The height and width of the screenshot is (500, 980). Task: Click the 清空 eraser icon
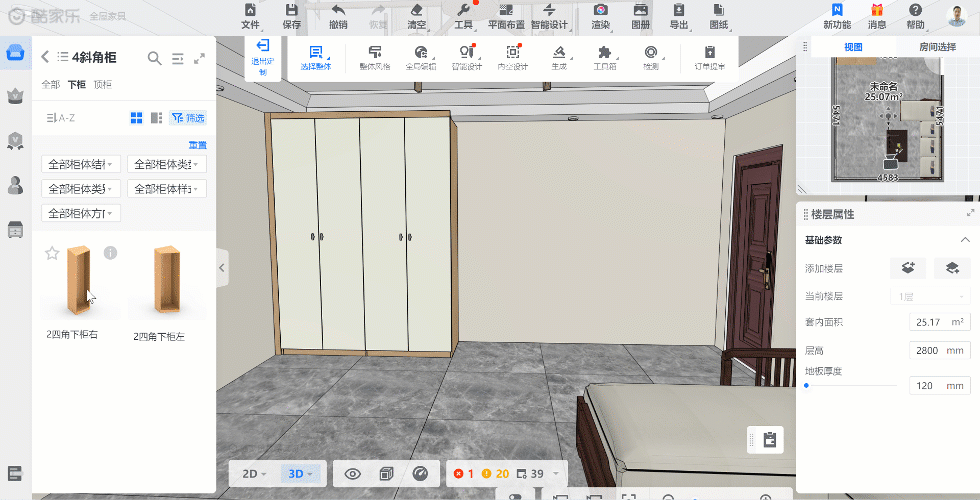coord(417,10)
